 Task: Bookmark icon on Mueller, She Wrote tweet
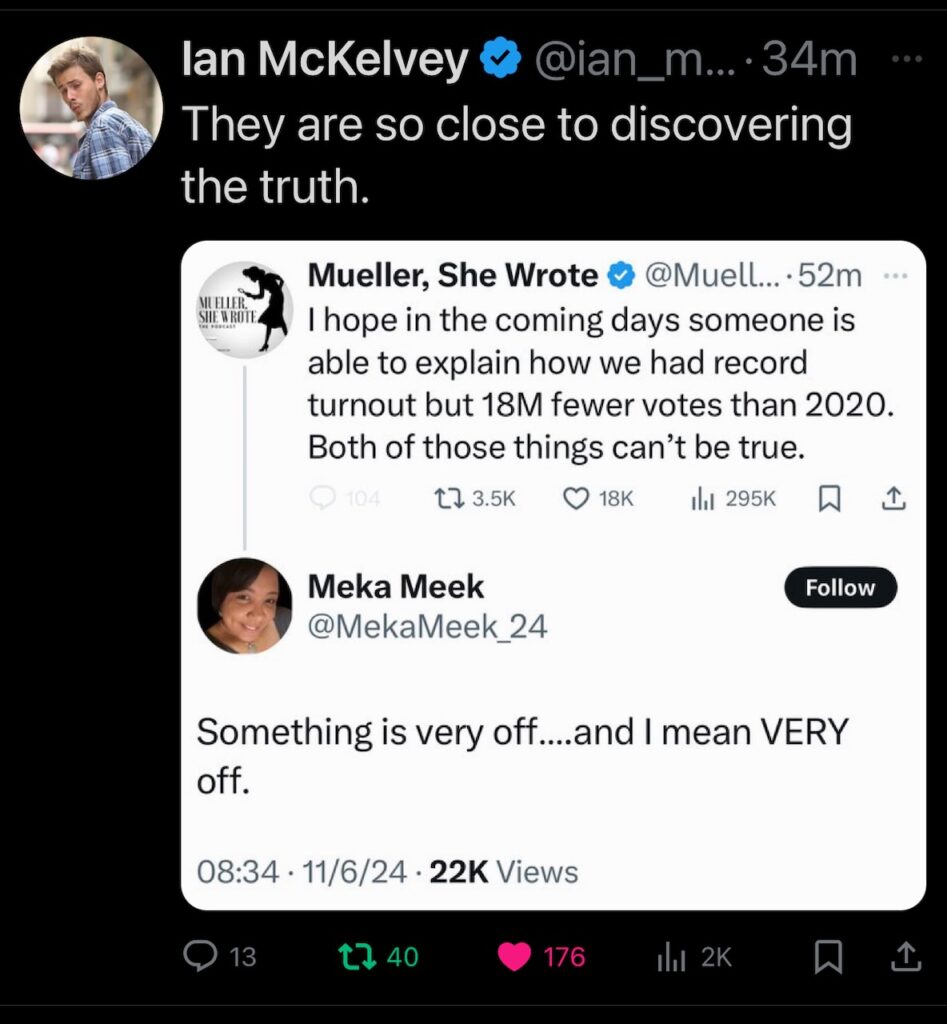click(x=829, y=498)
